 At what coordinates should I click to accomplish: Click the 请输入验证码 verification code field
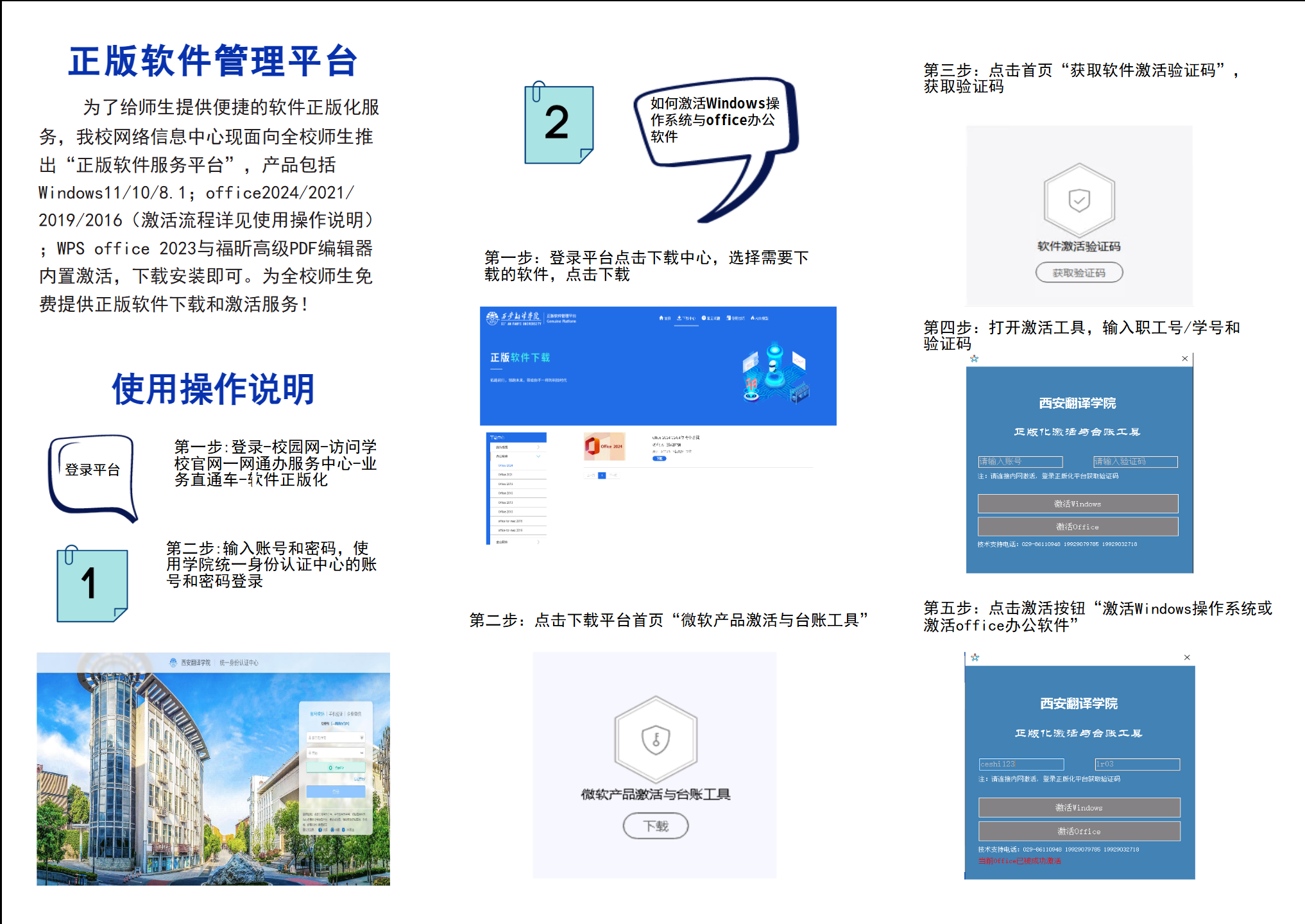click(x=1135, y=461)
